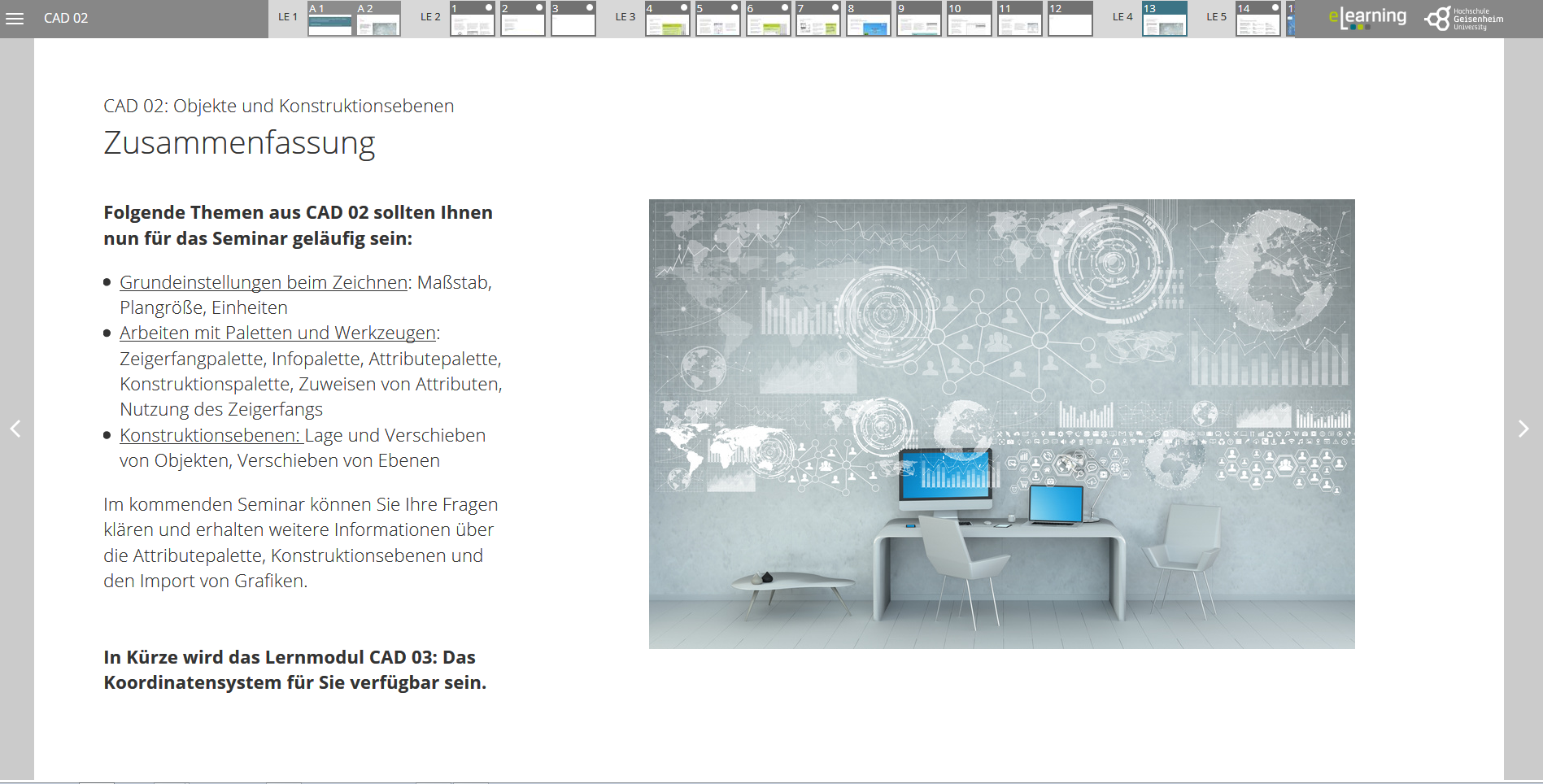Open the Grundeinstellungen beim Zeichnen link
Screen dimensions: 1543x784
(264, 282)
